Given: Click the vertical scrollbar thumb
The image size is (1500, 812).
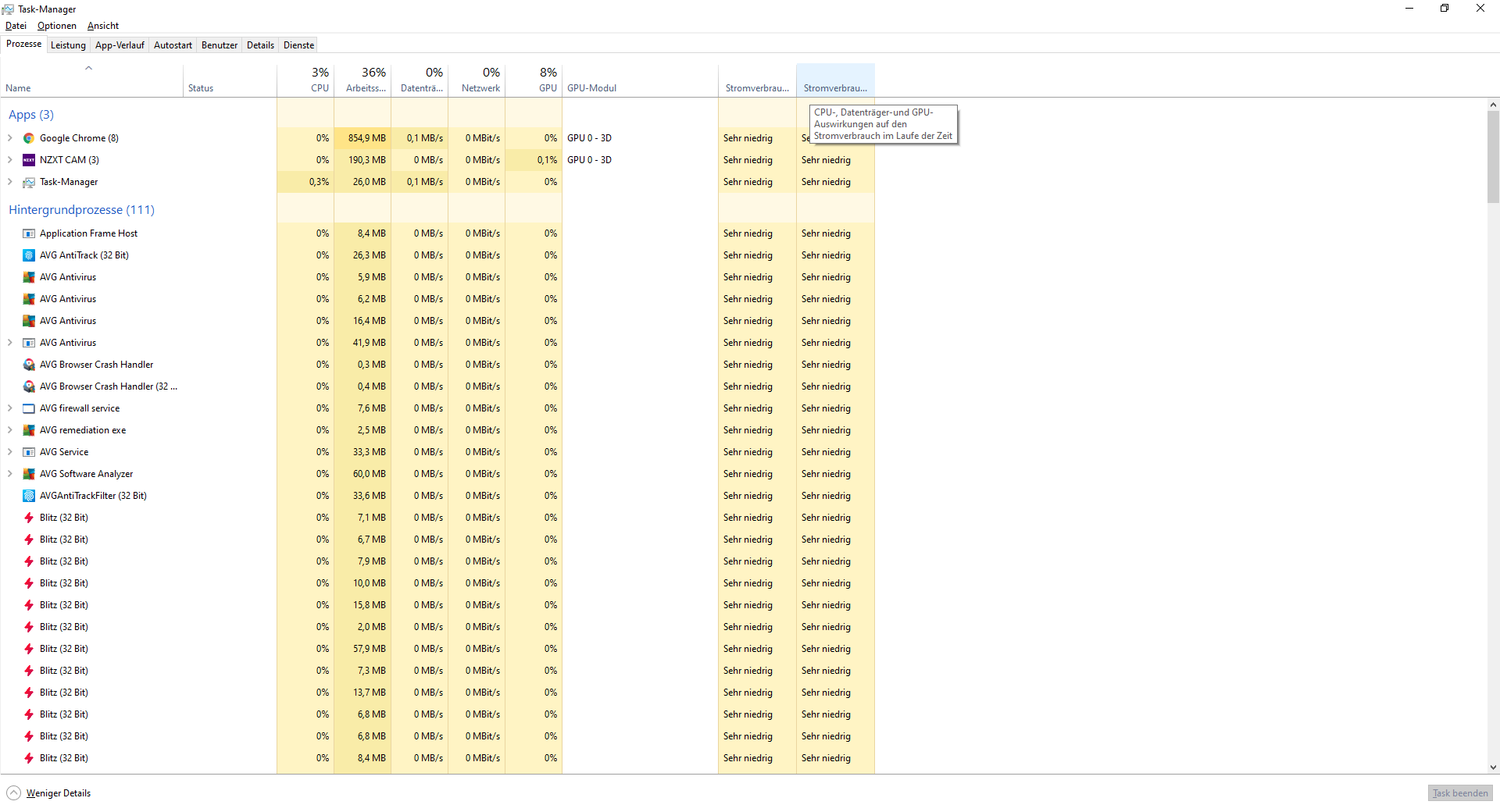Looking at the screenshot, I should click(x=1493, y=156).
